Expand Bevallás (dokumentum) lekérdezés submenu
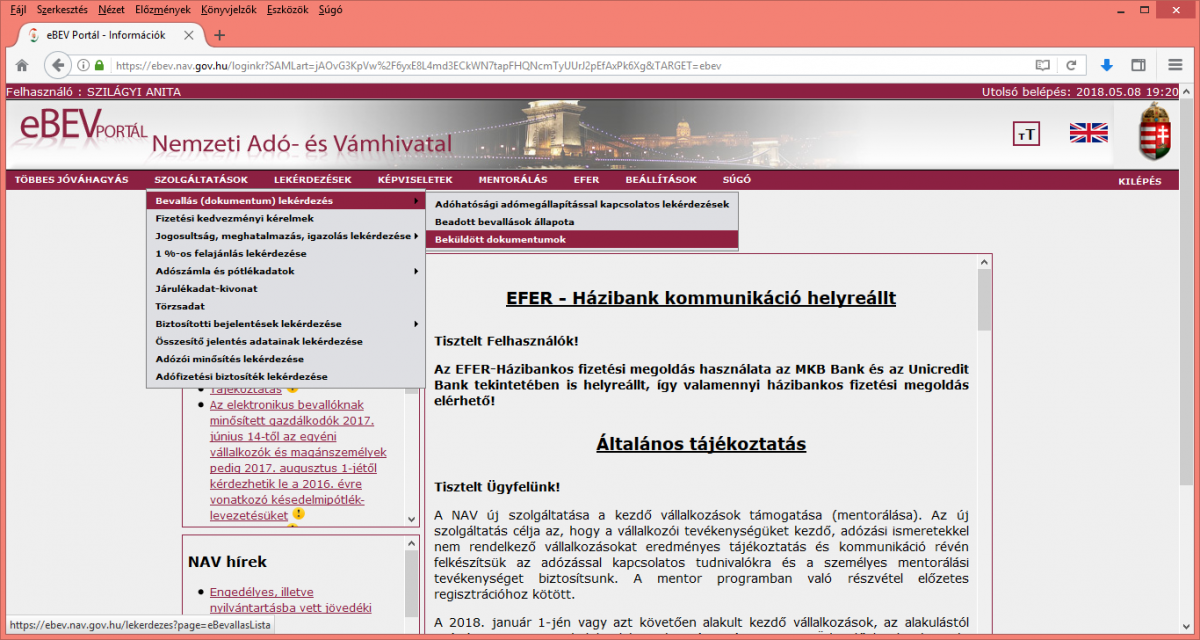This screenshot has width=1200, height=640. tap(286, 201)
